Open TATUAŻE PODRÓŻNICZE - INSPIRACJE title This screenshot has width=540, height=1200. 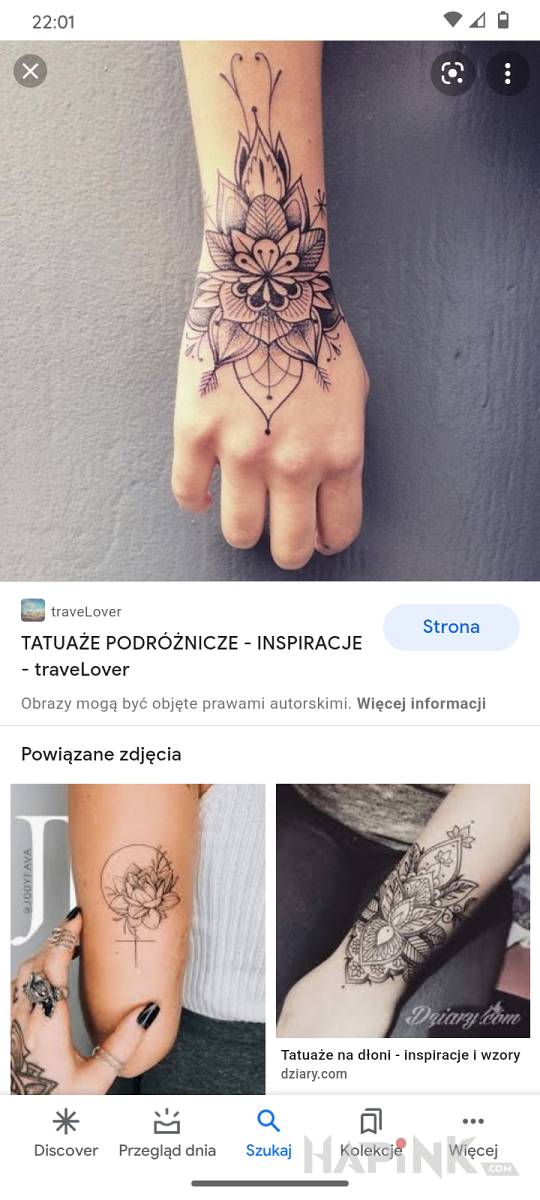[x=191, y=656]
